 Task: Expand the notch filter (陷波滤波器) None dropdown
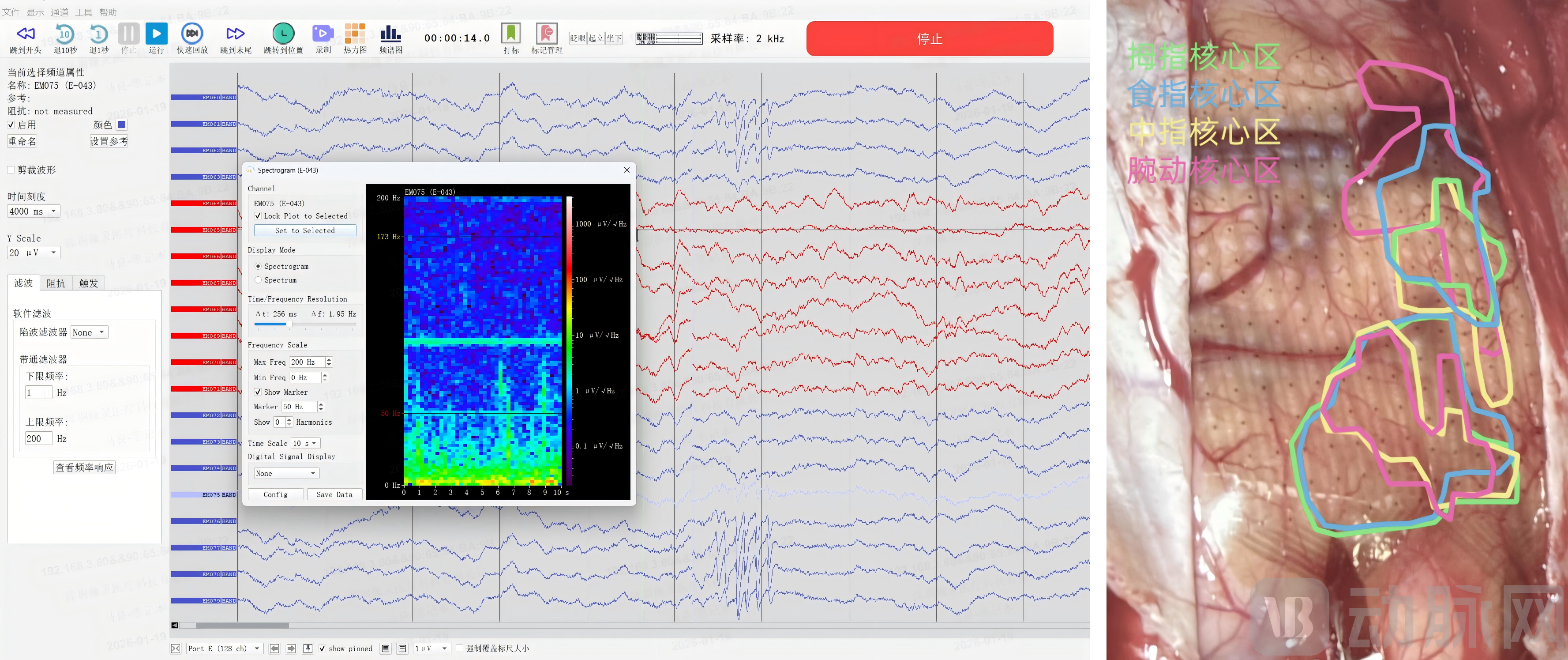click(x=89, y=332)
